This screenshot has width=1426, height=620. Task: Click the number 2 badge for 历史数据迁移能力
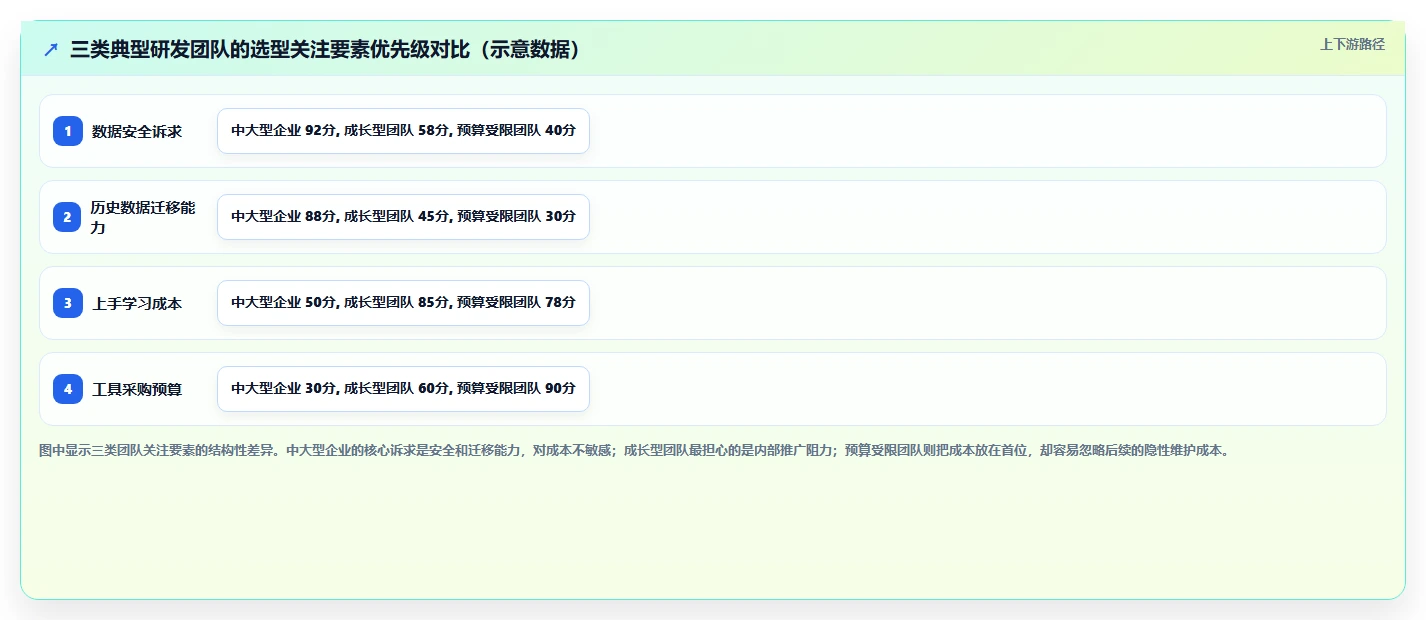68,217
